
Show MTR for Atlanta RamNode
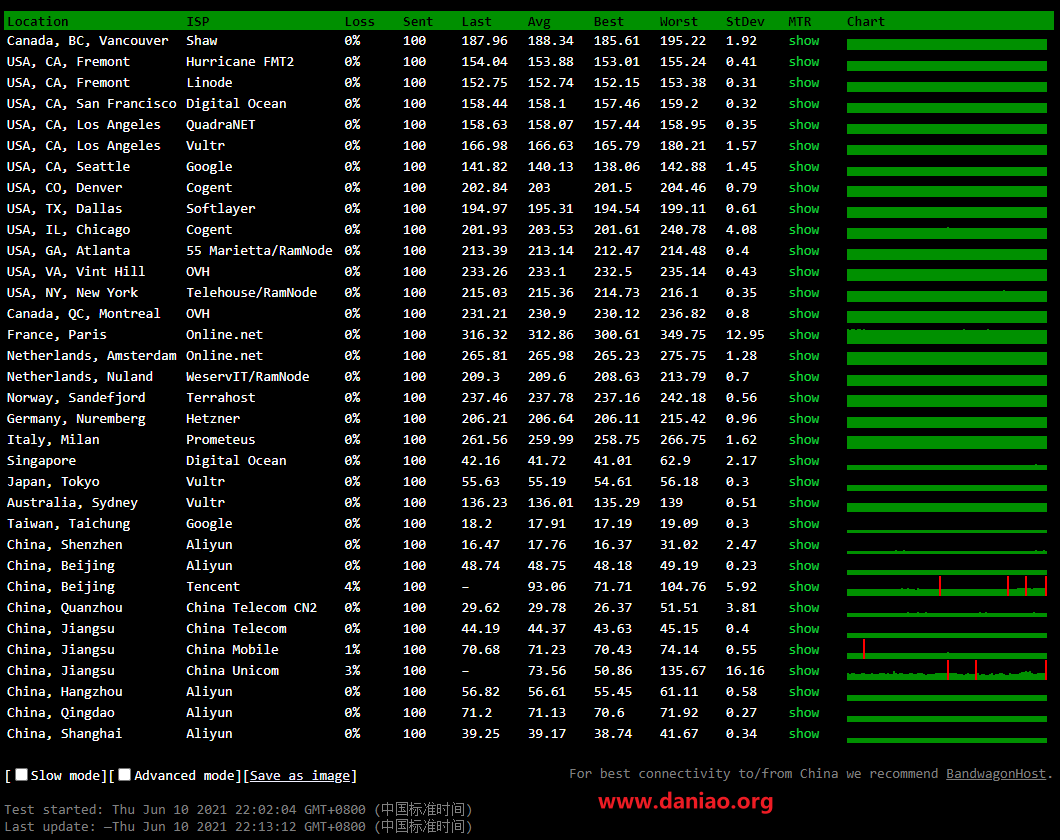(x=804, y=250)
